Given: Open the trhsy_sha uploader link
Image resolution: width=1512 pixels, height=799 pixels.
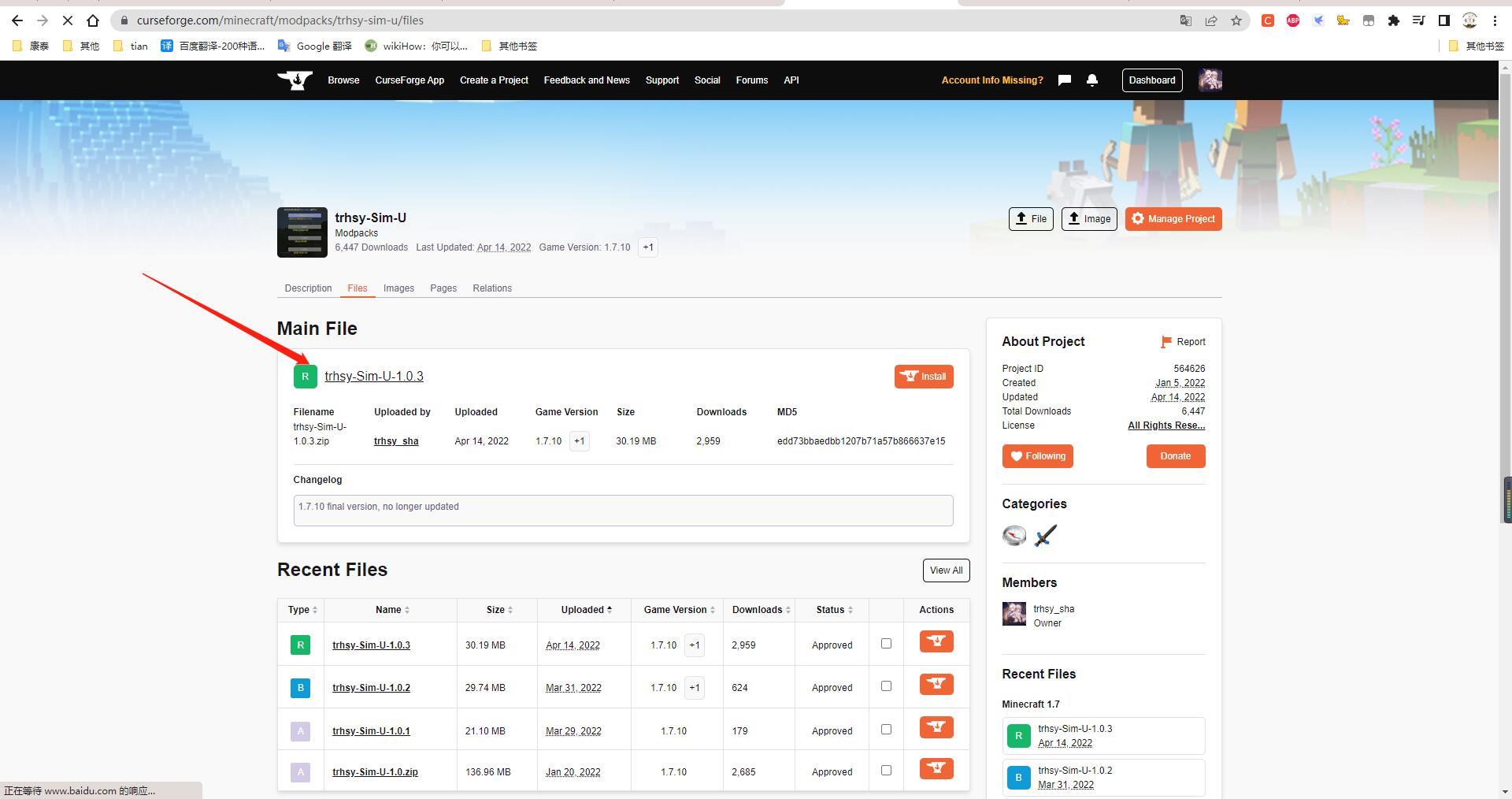Looking at the screenshot, I should pos(396,441).
